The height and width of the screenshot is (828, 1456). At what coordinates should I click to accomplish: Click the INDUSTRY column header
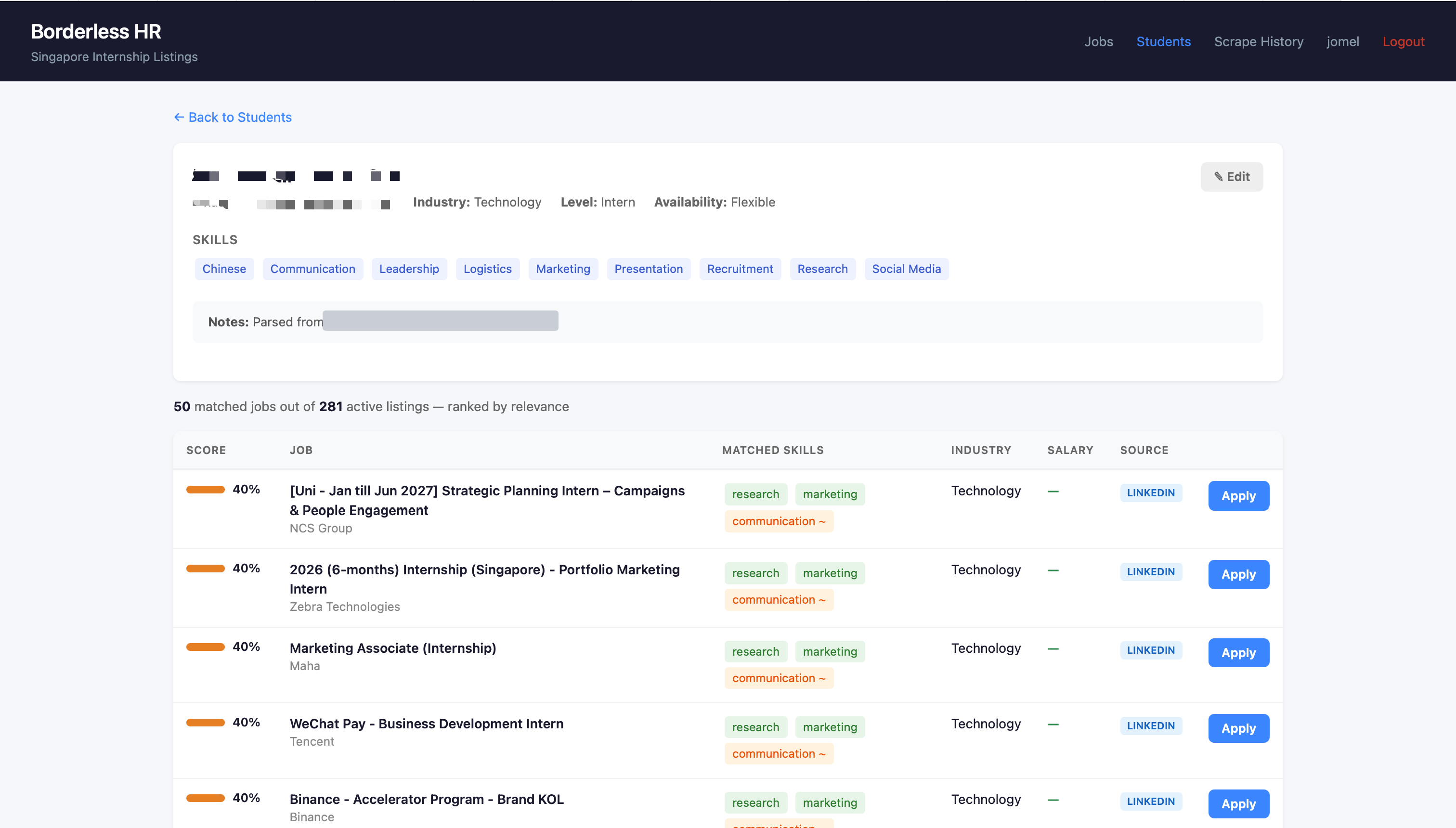point(981,450)
